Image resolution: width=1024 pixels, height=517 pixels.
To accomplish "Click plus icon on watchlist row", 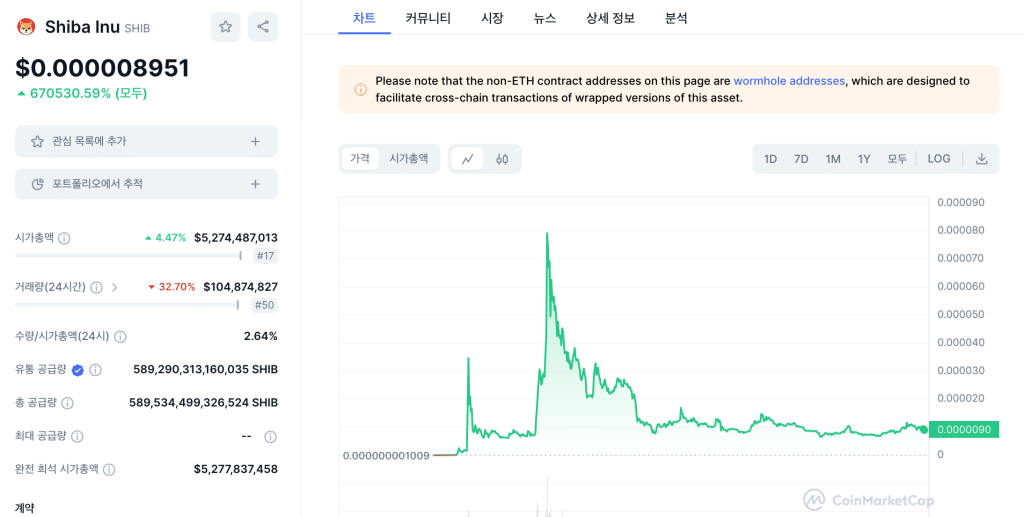I will coord(255,142).
